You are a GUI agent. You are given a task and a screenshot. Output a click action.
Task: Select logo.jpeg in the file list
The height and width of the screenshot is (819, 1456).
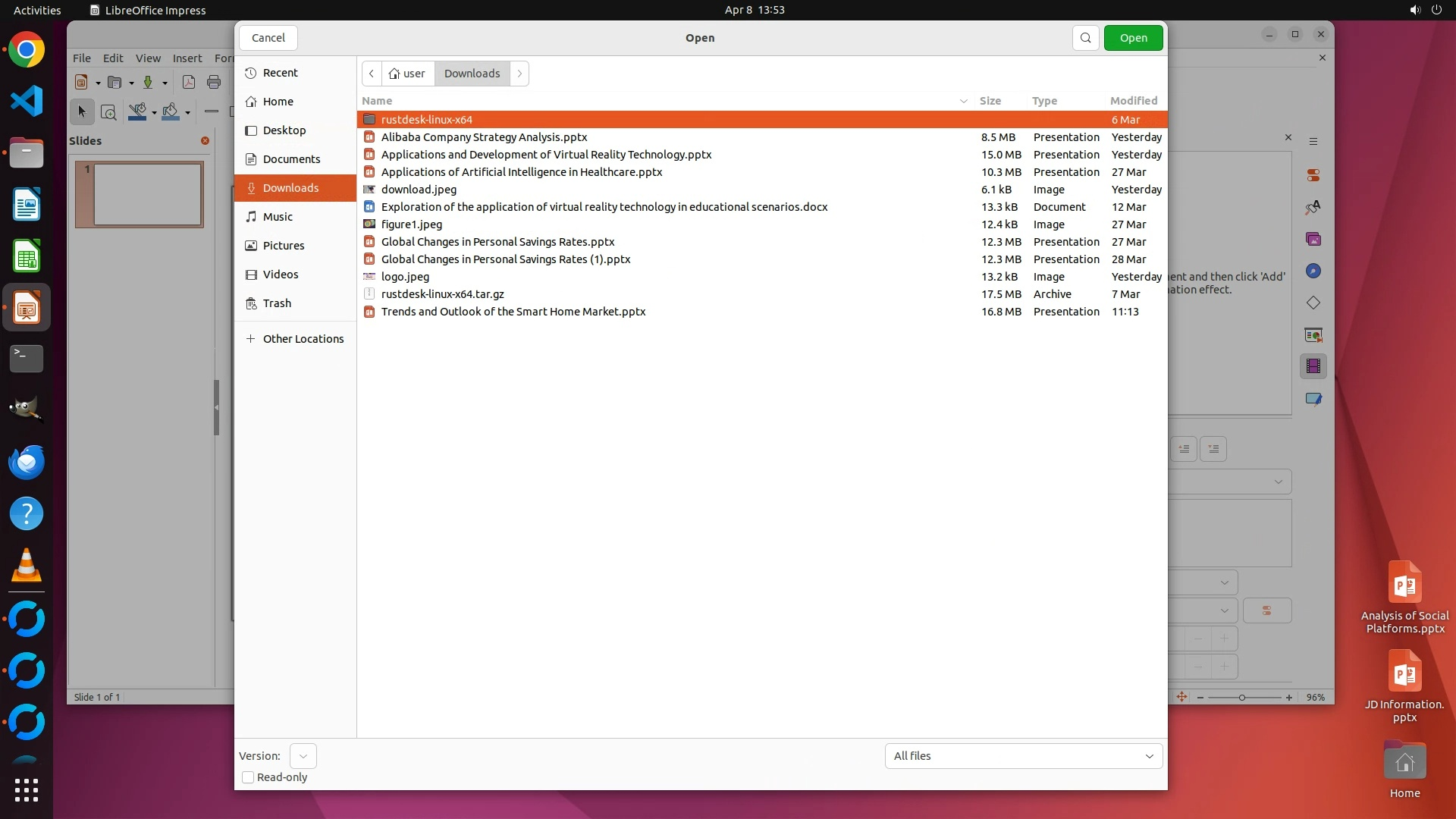[405, 277]
